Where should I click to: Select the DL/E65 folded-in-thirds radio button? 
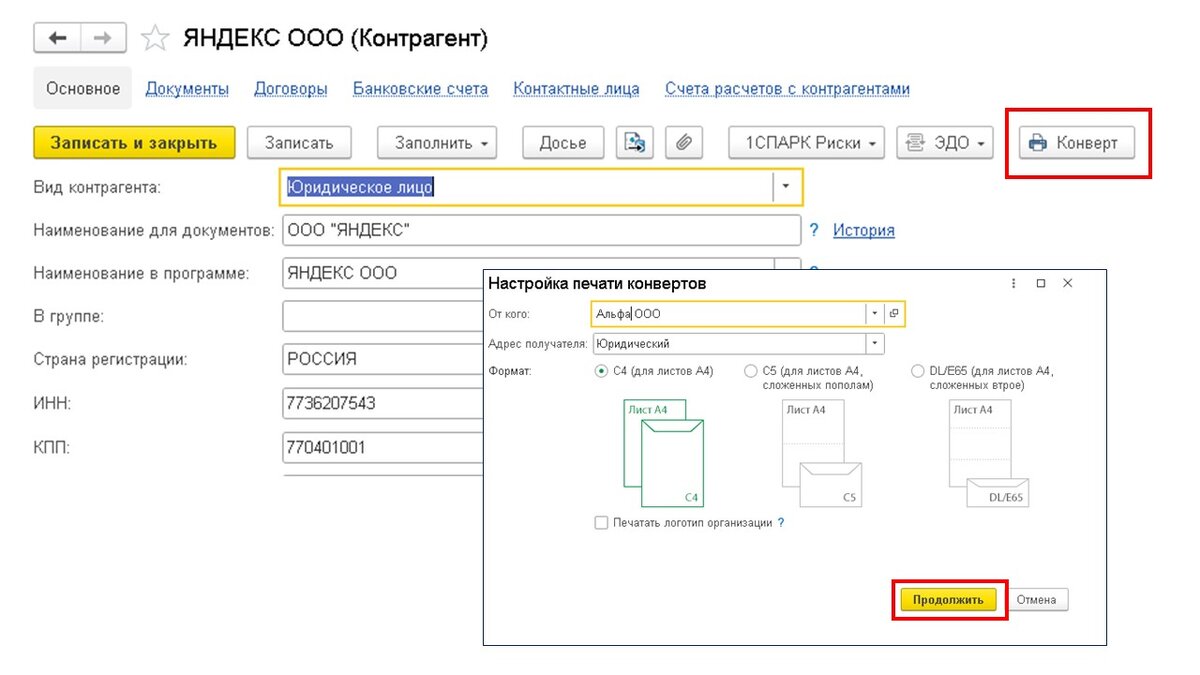click(918, 371)
